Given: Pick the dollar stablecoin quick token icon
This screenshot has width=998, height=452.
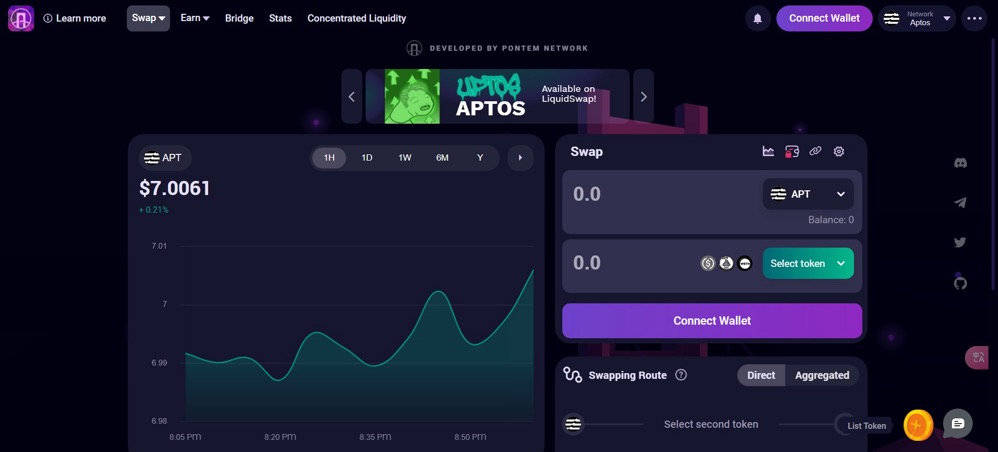Looking at the screenshot, I should (708, 263).
